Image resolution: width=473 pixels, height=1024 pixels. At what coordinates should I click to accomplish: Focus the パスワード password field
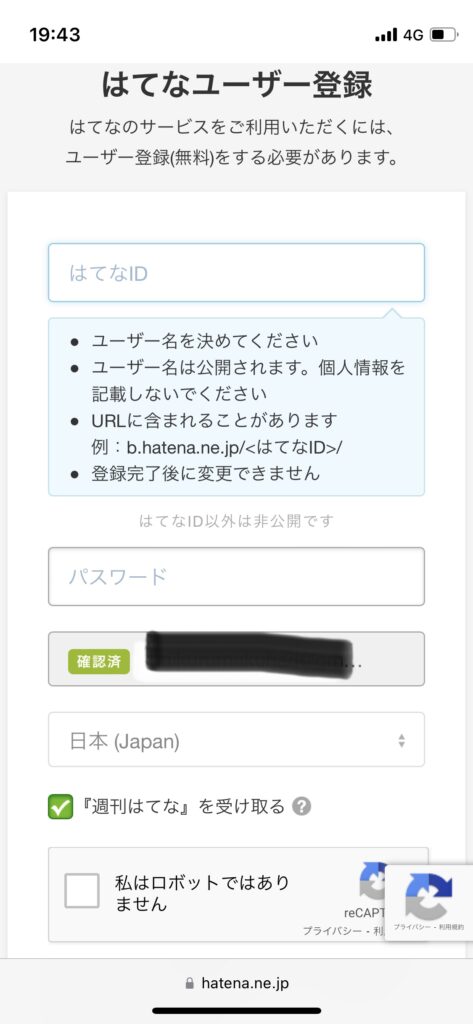click(x=236, y=577)
